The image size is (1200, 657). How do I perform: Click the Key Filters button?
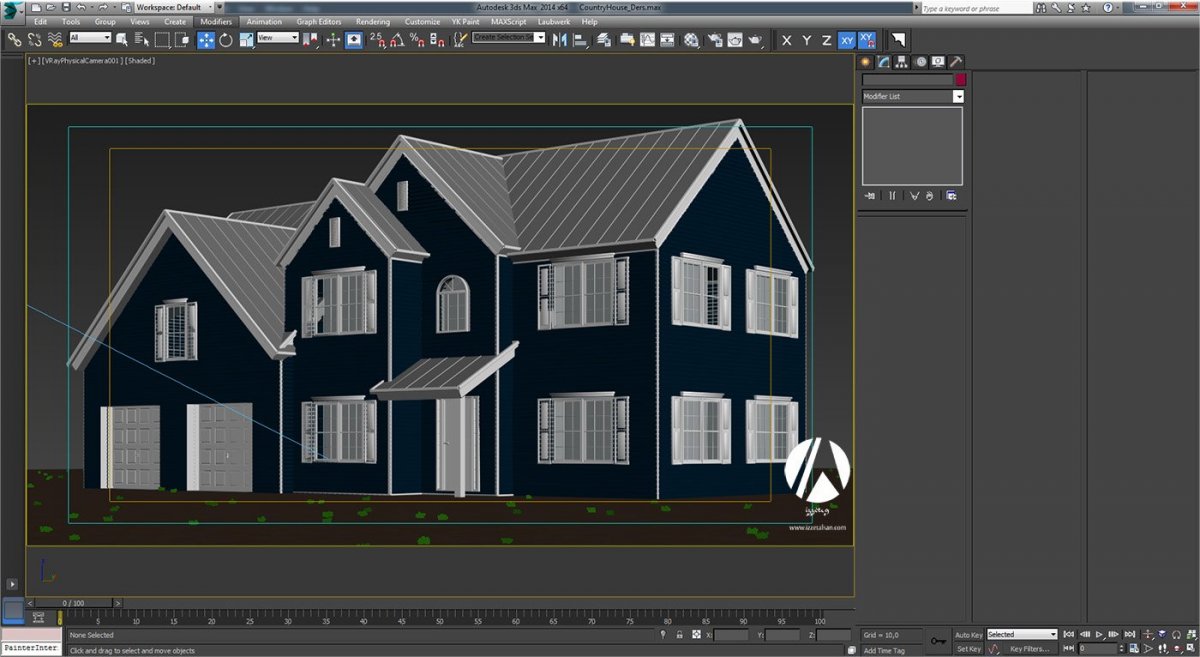[1030, 649]
